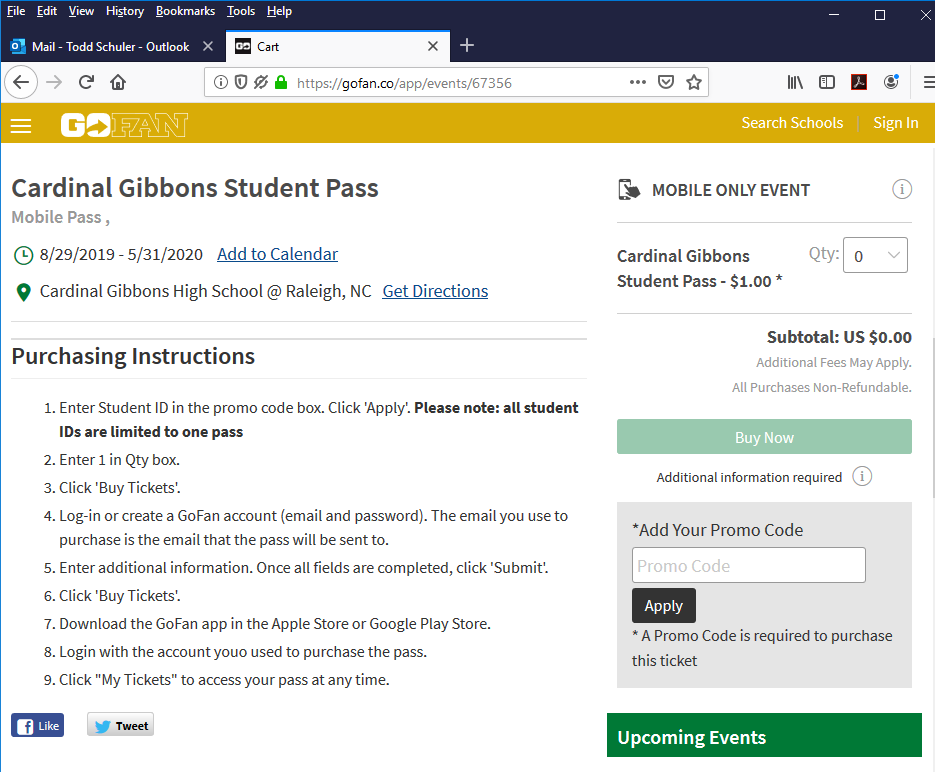Click the Cardinal Gibbons Student Pass title
935x772 pixels.
(195, 188)
